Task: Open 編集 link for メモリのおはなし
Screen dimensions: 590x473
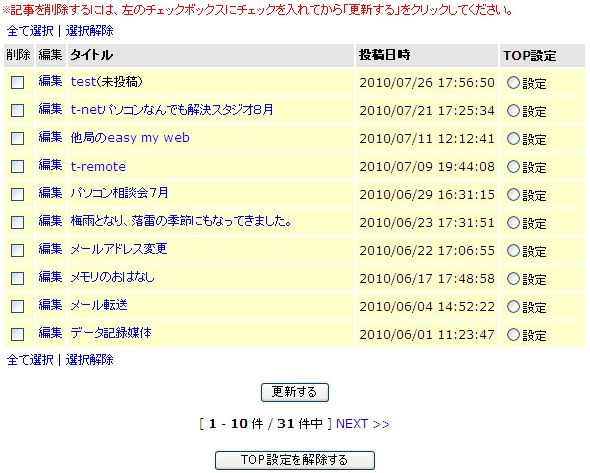Action: (x=50, y=277)
